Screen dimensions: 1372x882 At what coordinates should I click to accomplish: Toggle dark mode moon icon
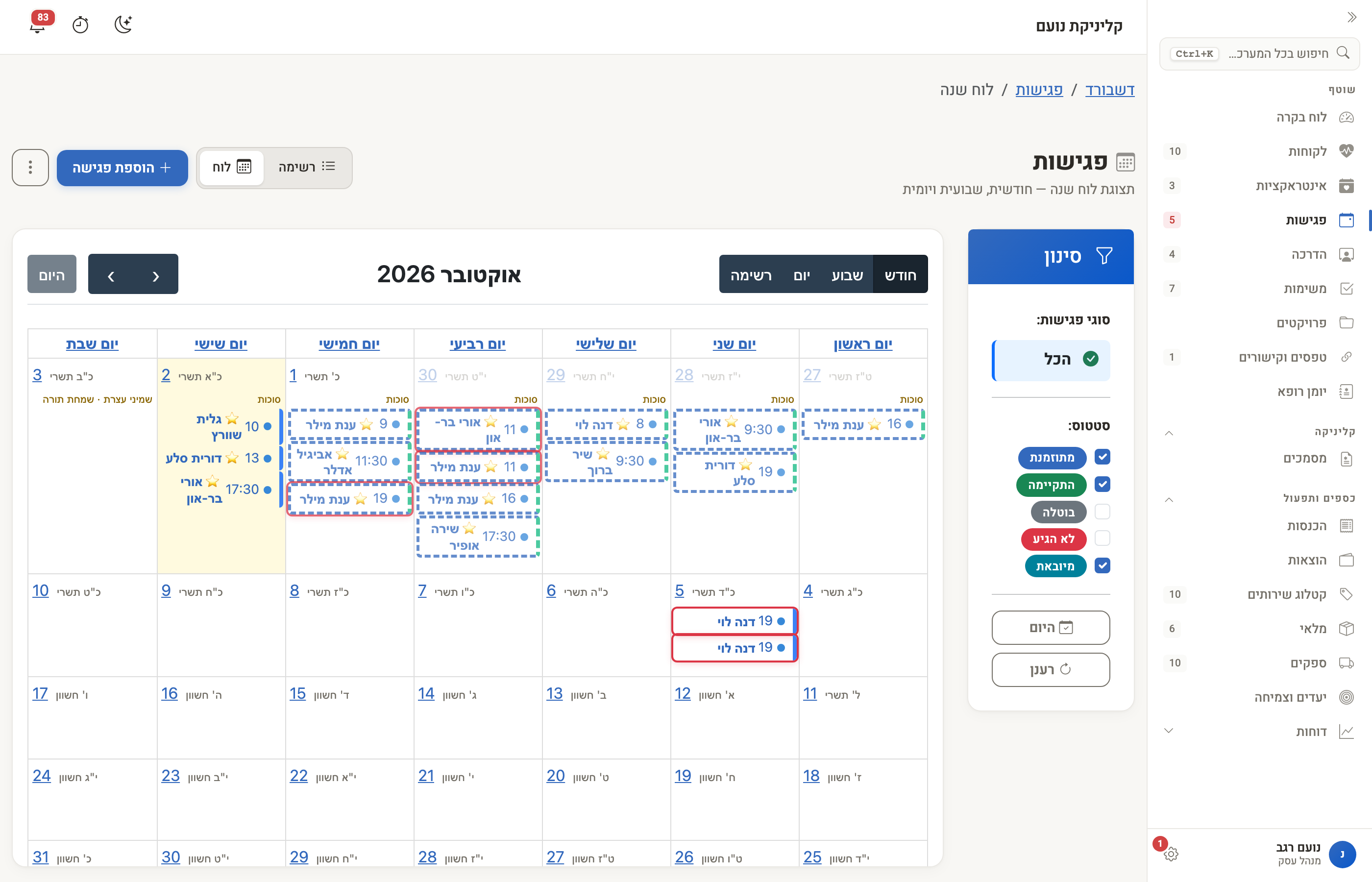click(x=123, y=24)
